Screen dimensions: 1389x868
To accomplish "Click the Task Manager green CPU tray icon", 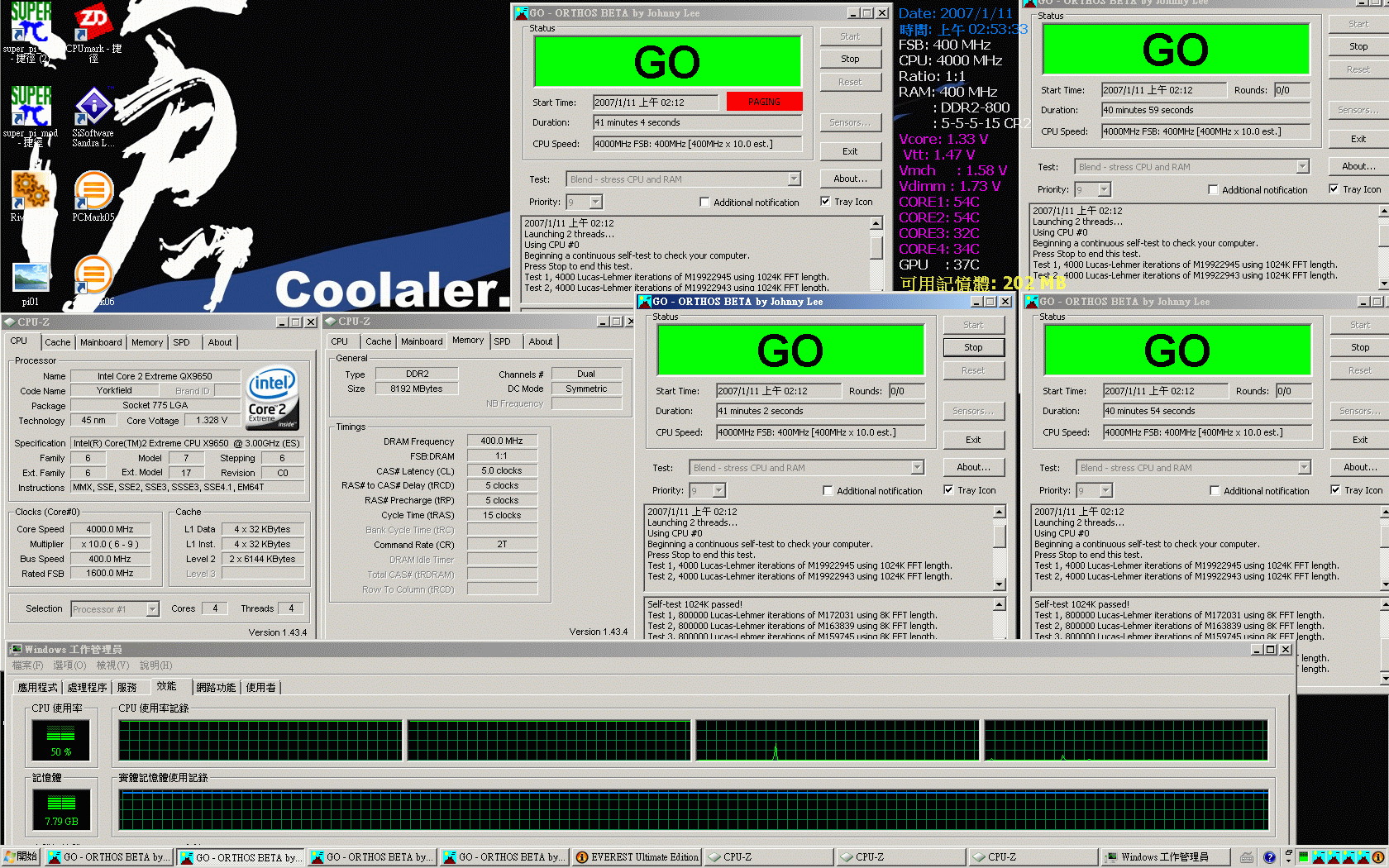I will click(x=1303, y=857).
